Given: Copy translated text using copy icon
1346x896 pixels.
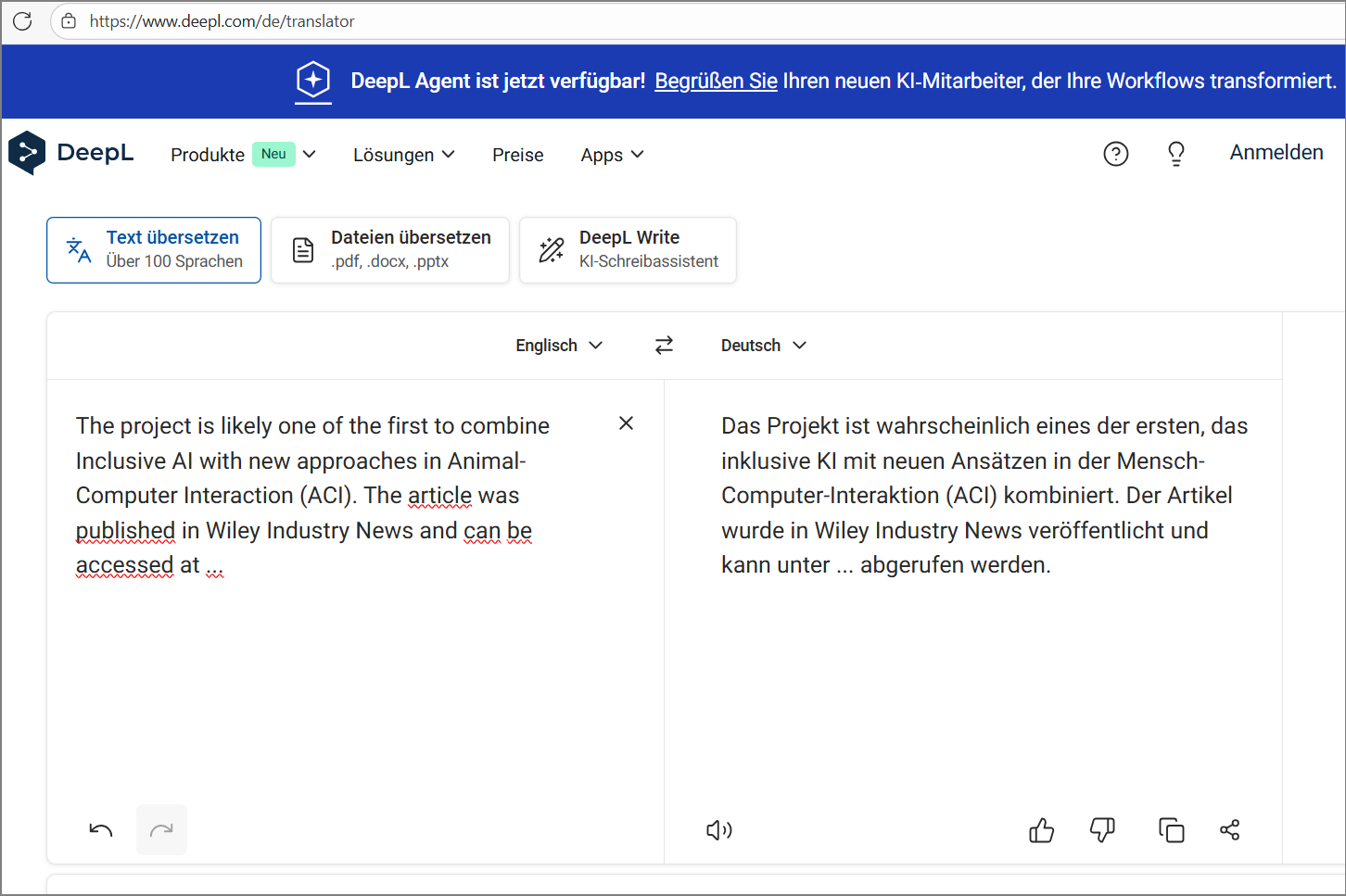Looking at the screenshot, I should coord(1171,830).
